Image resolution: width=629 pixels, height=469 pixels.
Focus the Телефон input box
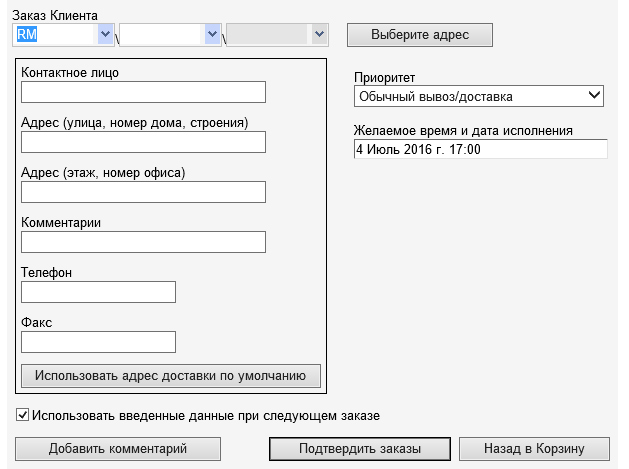click(x=98, y=292)
